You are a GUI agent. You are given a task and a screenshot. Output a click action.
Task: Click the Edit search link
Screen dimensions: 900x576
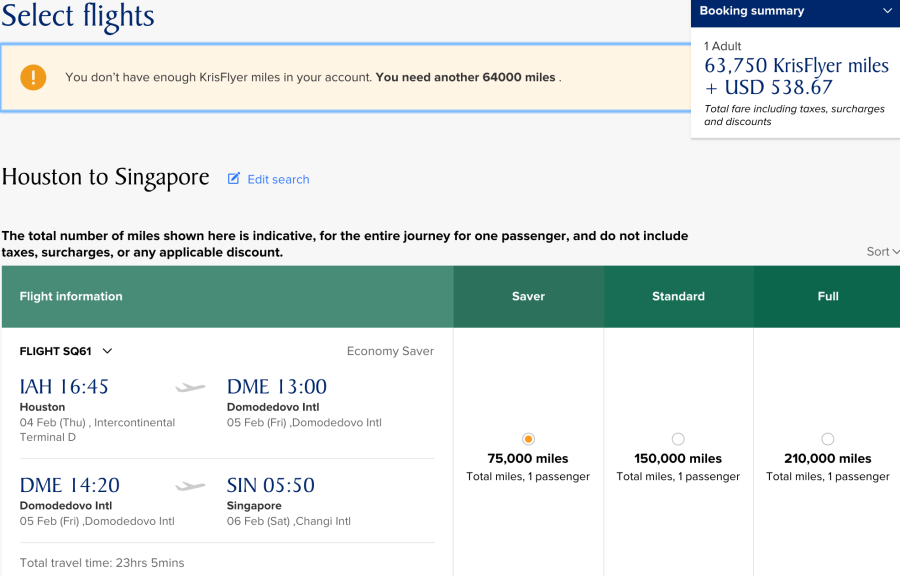[278, 179]
